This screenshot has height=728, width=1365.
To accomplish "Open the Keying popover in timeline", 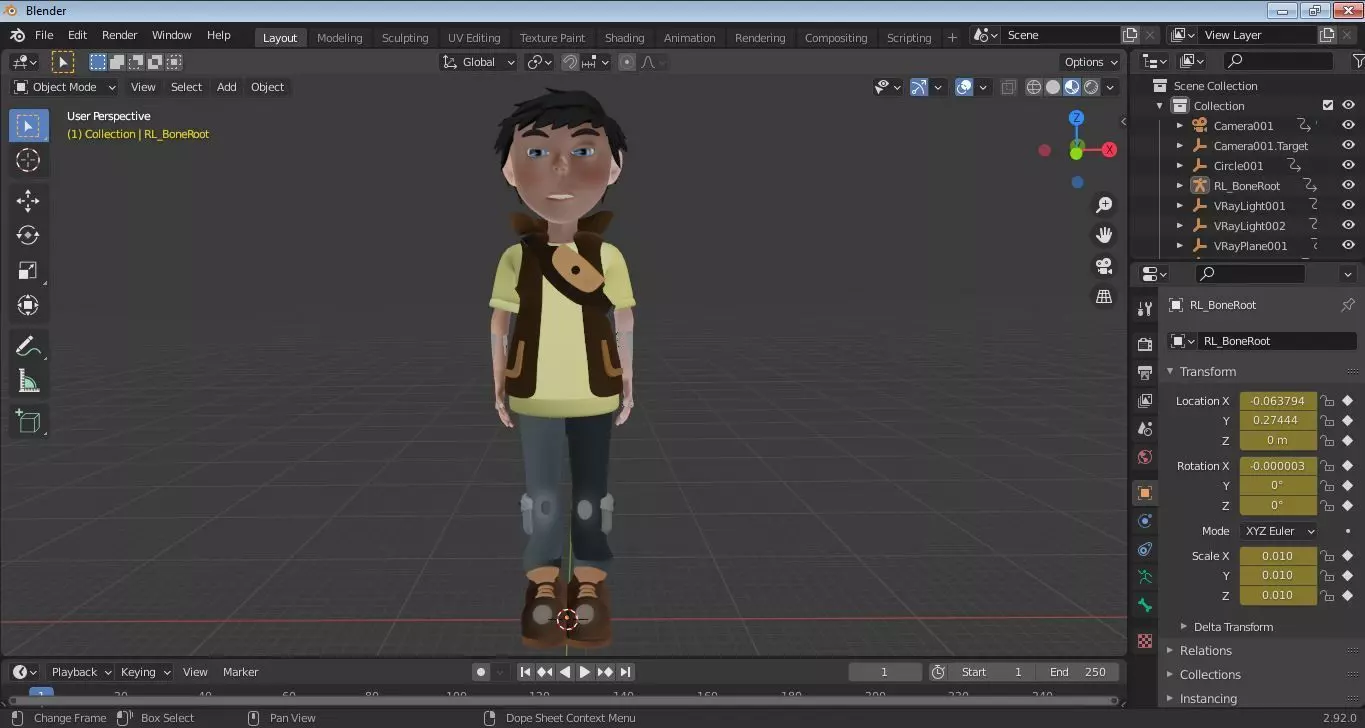I will (145, 672).
